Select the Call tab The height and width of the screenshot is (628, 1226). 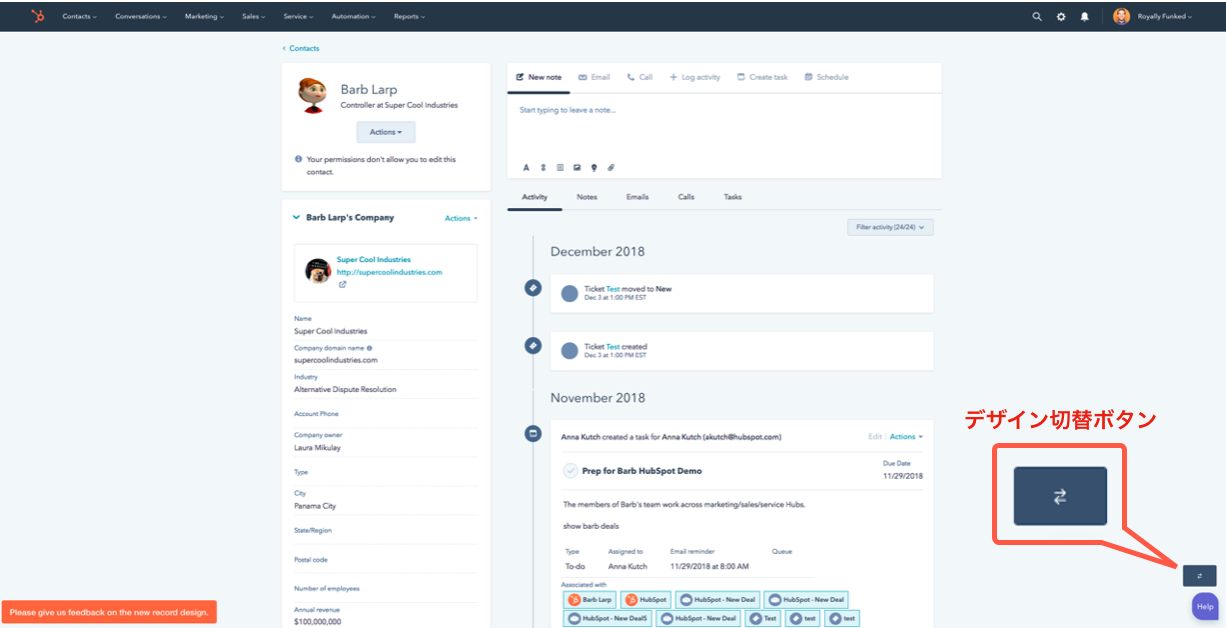tap(640, 77)
